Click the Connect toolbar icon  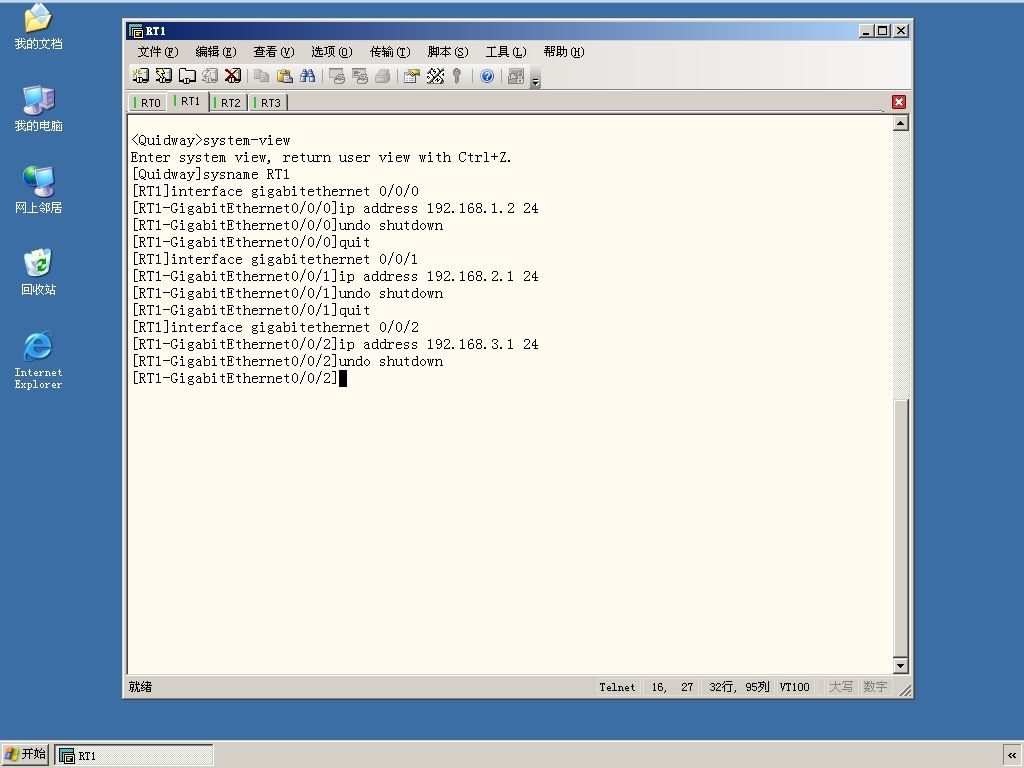[x=140, y=76]
